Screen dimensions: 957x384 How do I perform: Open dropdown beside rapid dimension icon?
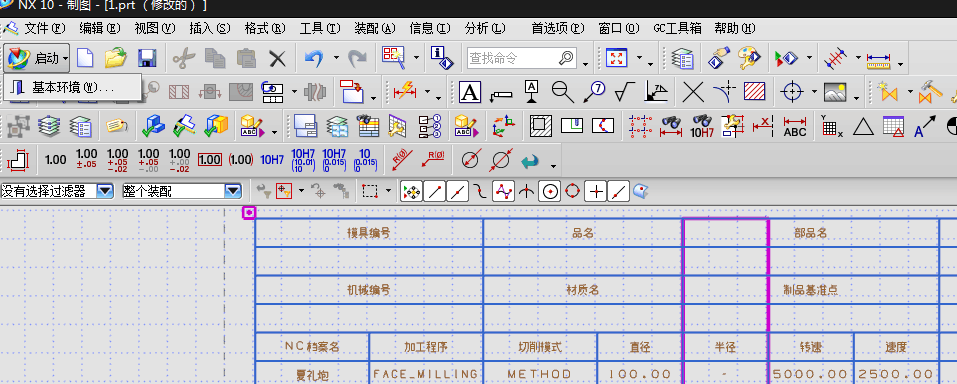pyautogui.click(x=427, y=93)
